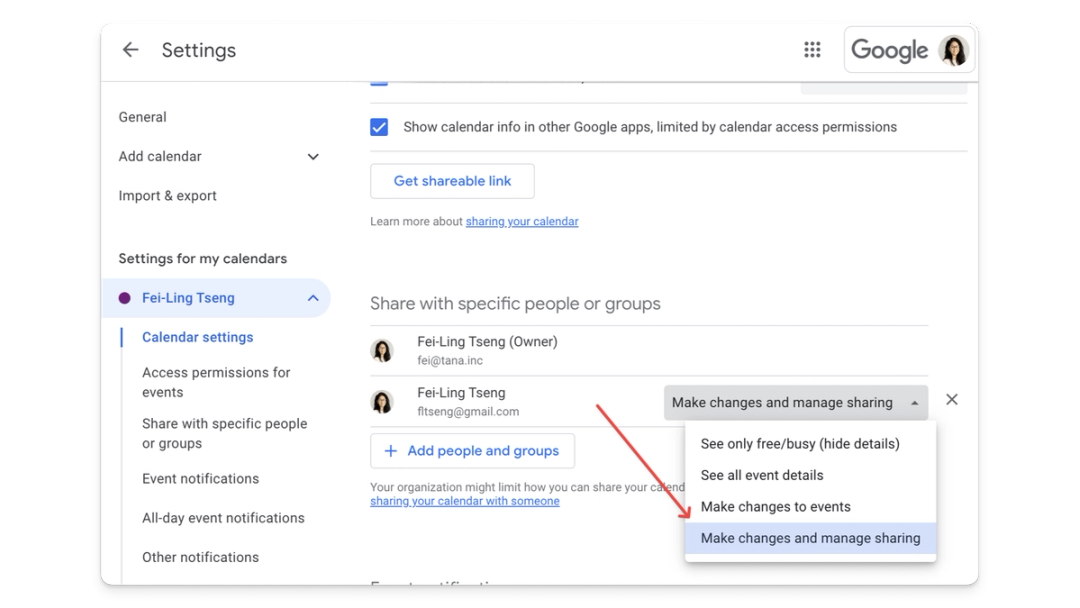Collapse the Fei-Ling Tseng calendar settings

click(x=312, y=297)
